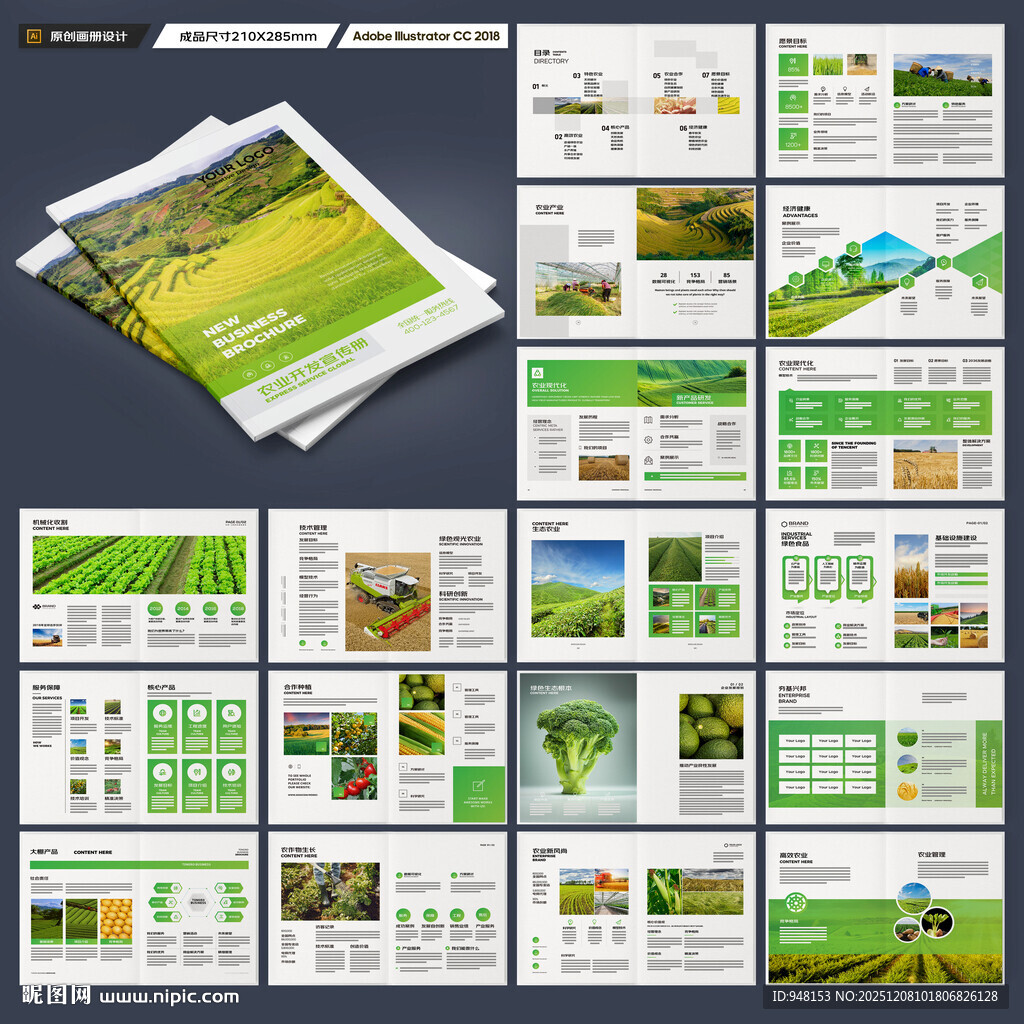The width and height of the screenshot is (1024, 1024).
Task: Click the green pencil edit icon box
Action: tap(479, 794)
